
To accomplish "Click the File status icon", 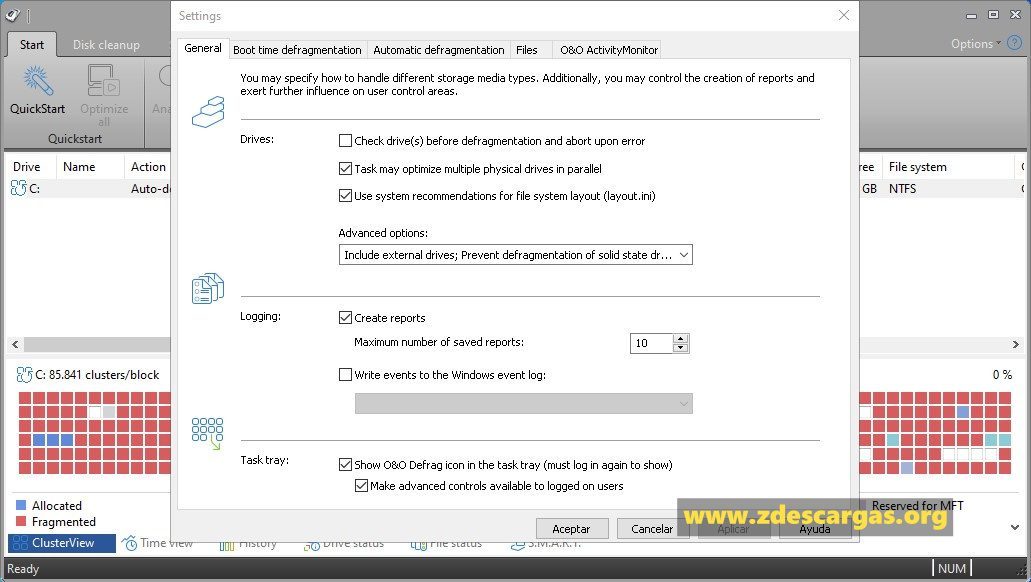I will pos(418,545).
